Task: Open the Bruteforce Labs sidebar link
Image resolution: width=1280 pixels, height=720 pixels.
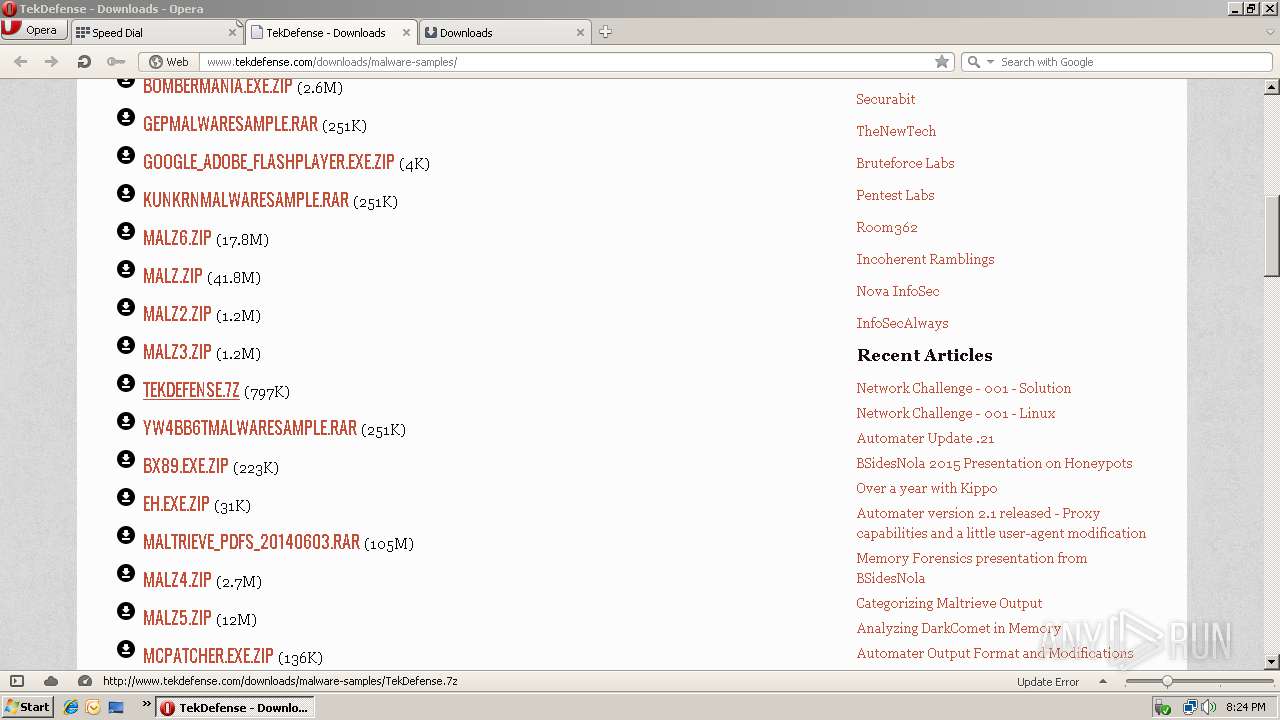Action: click(905, 163)
